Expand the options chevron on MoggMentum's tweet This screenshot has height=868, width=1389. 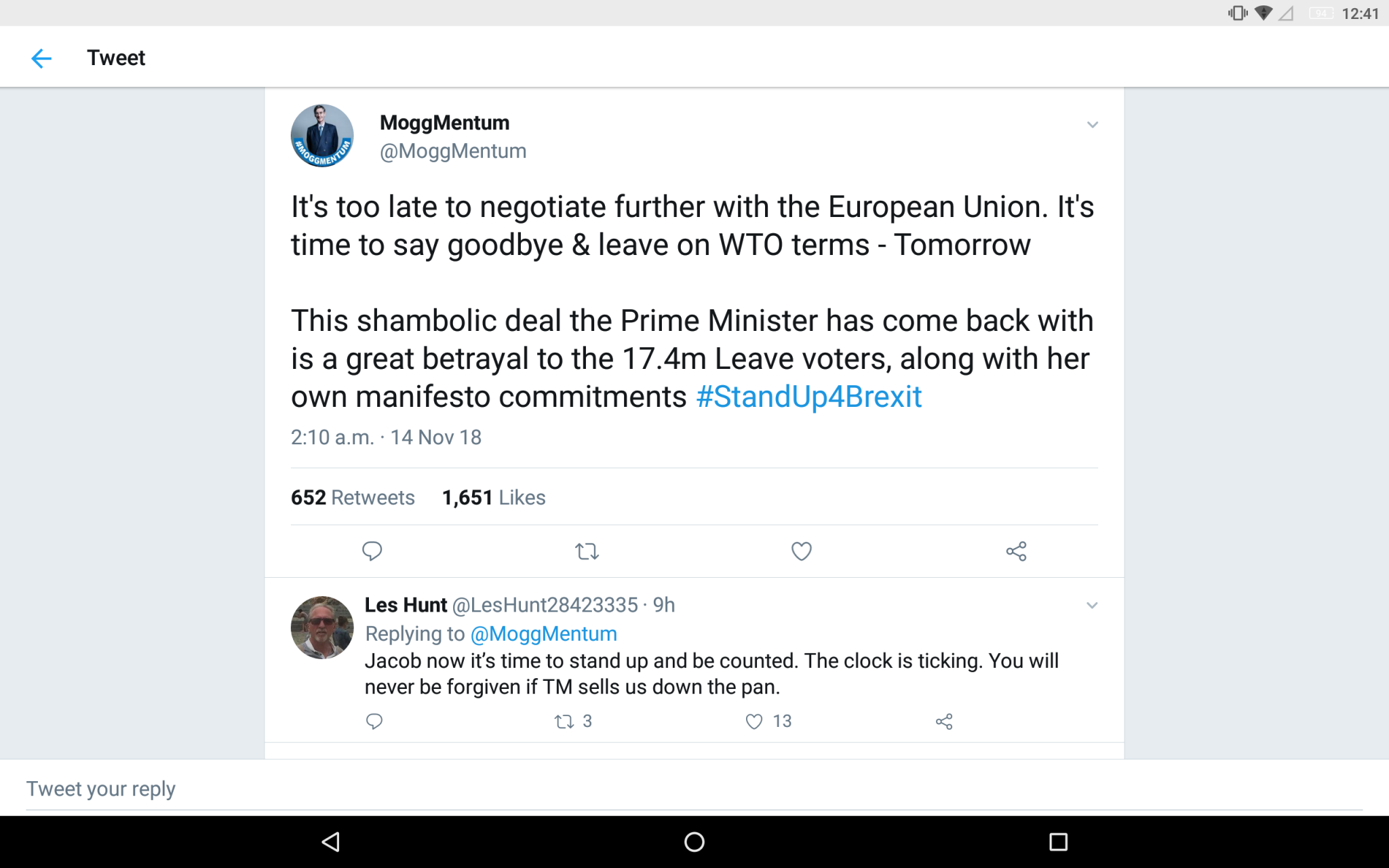[1092, 124]
